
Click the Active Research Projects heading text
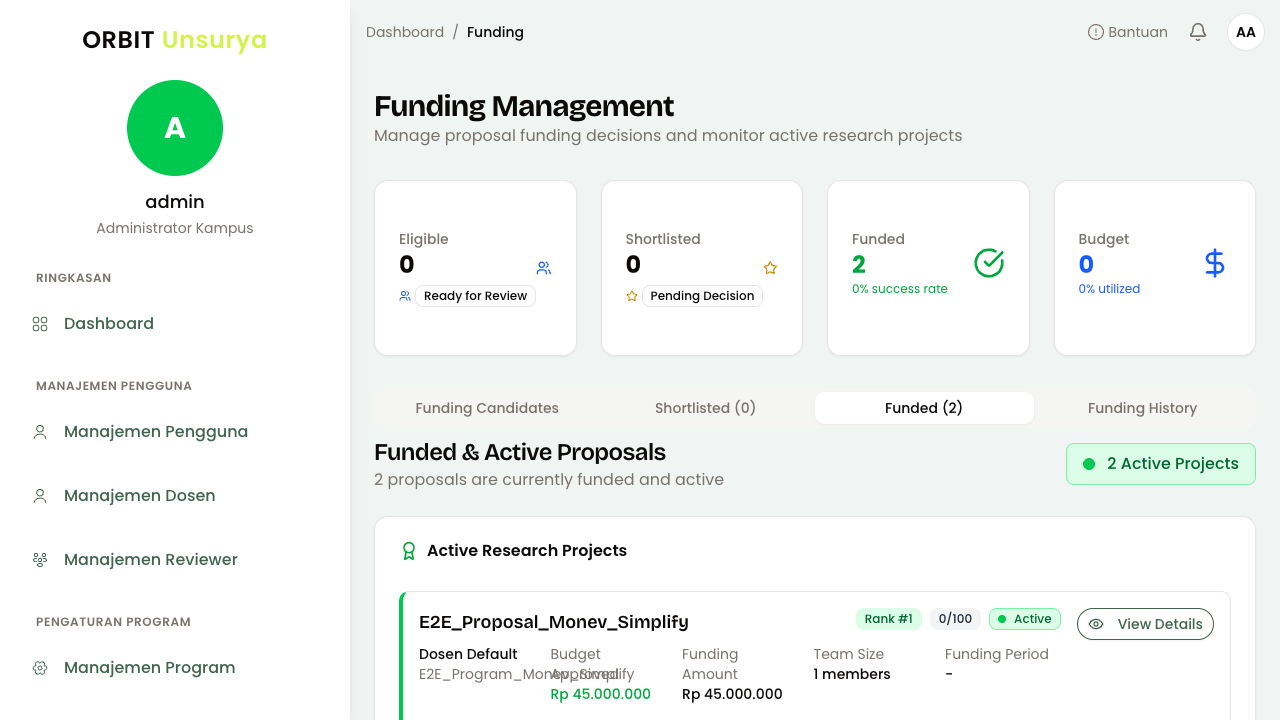[527, 551]
